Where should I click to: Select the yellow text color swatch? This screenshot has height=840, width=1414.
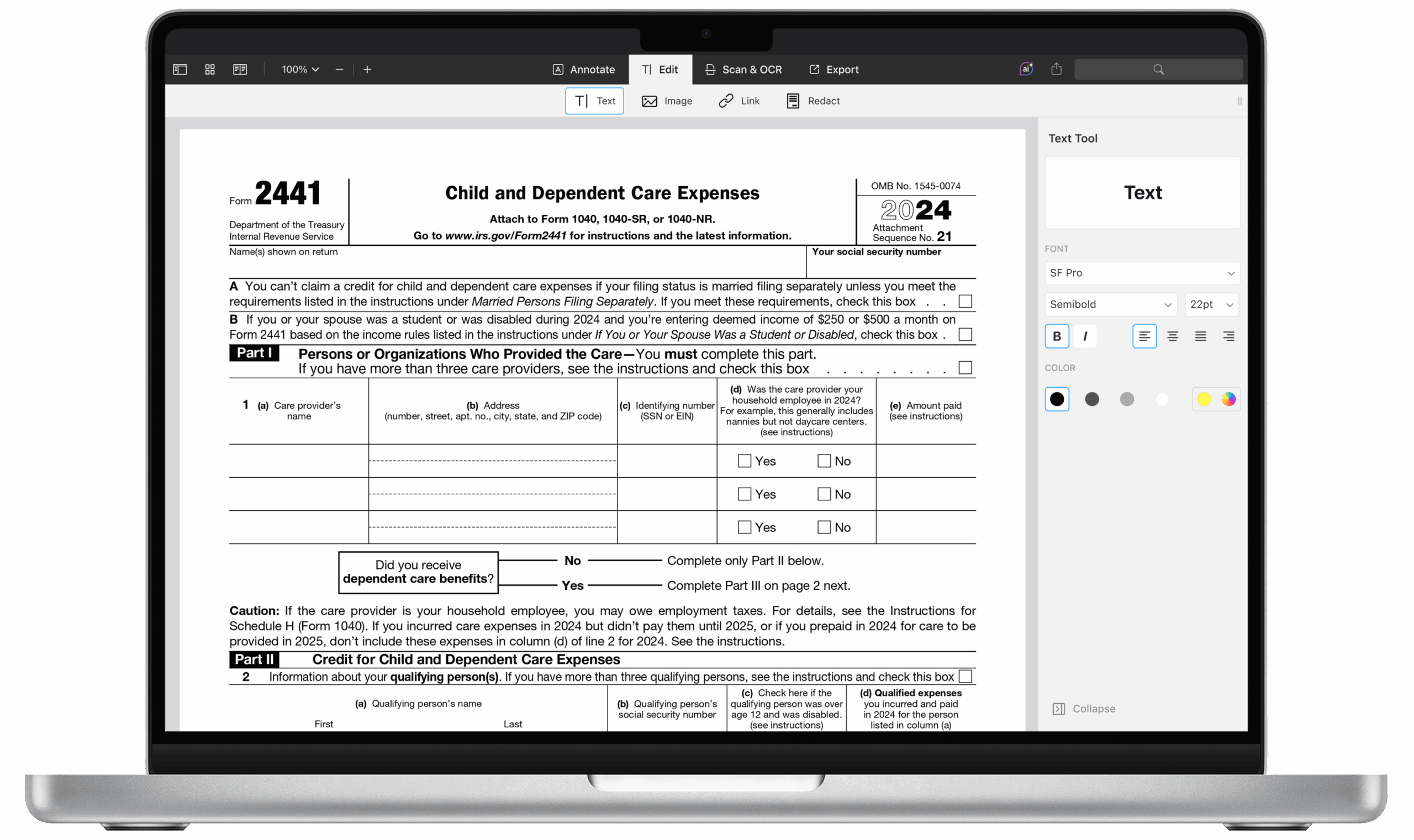tap(1204, 399)
